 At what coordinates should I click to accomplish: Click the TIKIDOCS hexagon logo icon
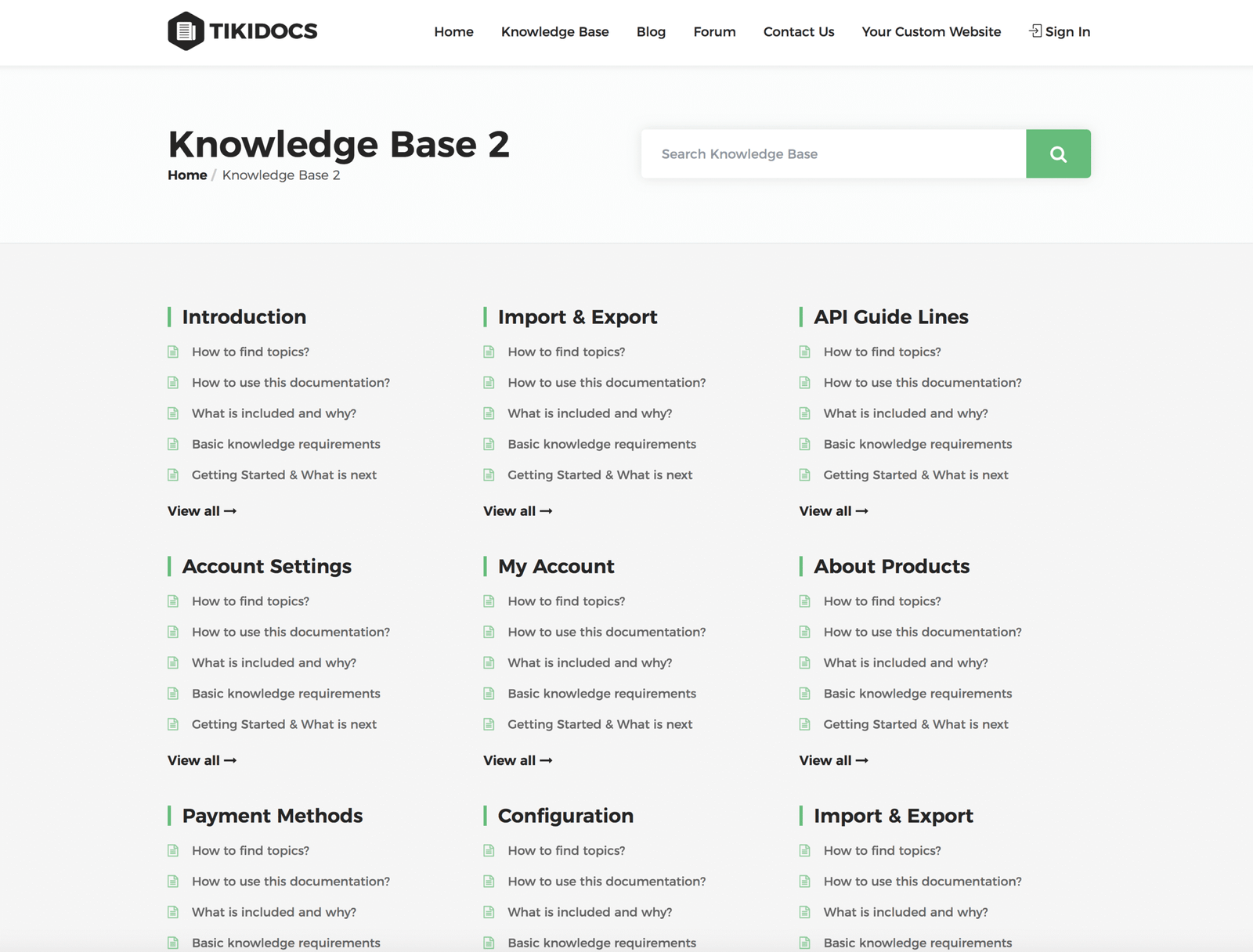pos(186,31)
